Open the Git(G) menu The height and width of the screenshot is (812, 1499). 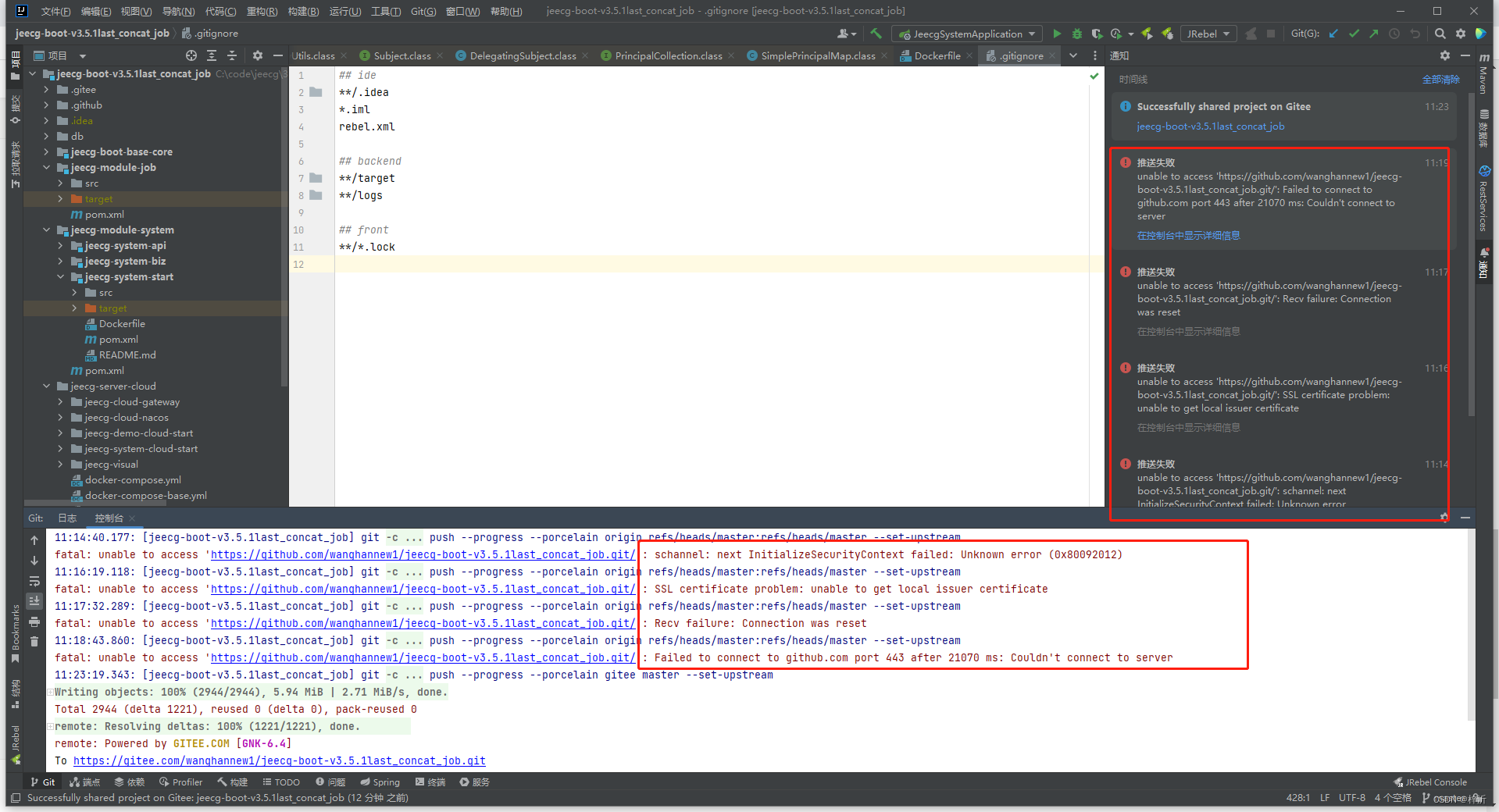423,11
